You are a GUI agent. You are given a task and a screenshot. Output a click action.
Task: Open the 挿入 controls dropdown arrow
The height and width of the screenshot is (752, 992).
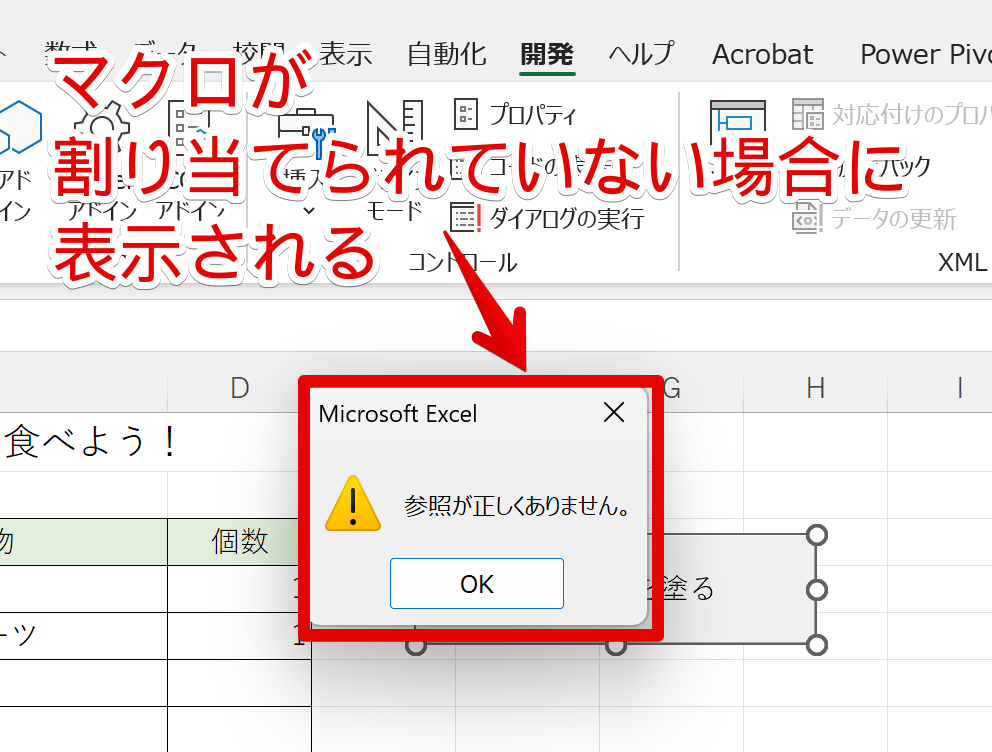309,211
